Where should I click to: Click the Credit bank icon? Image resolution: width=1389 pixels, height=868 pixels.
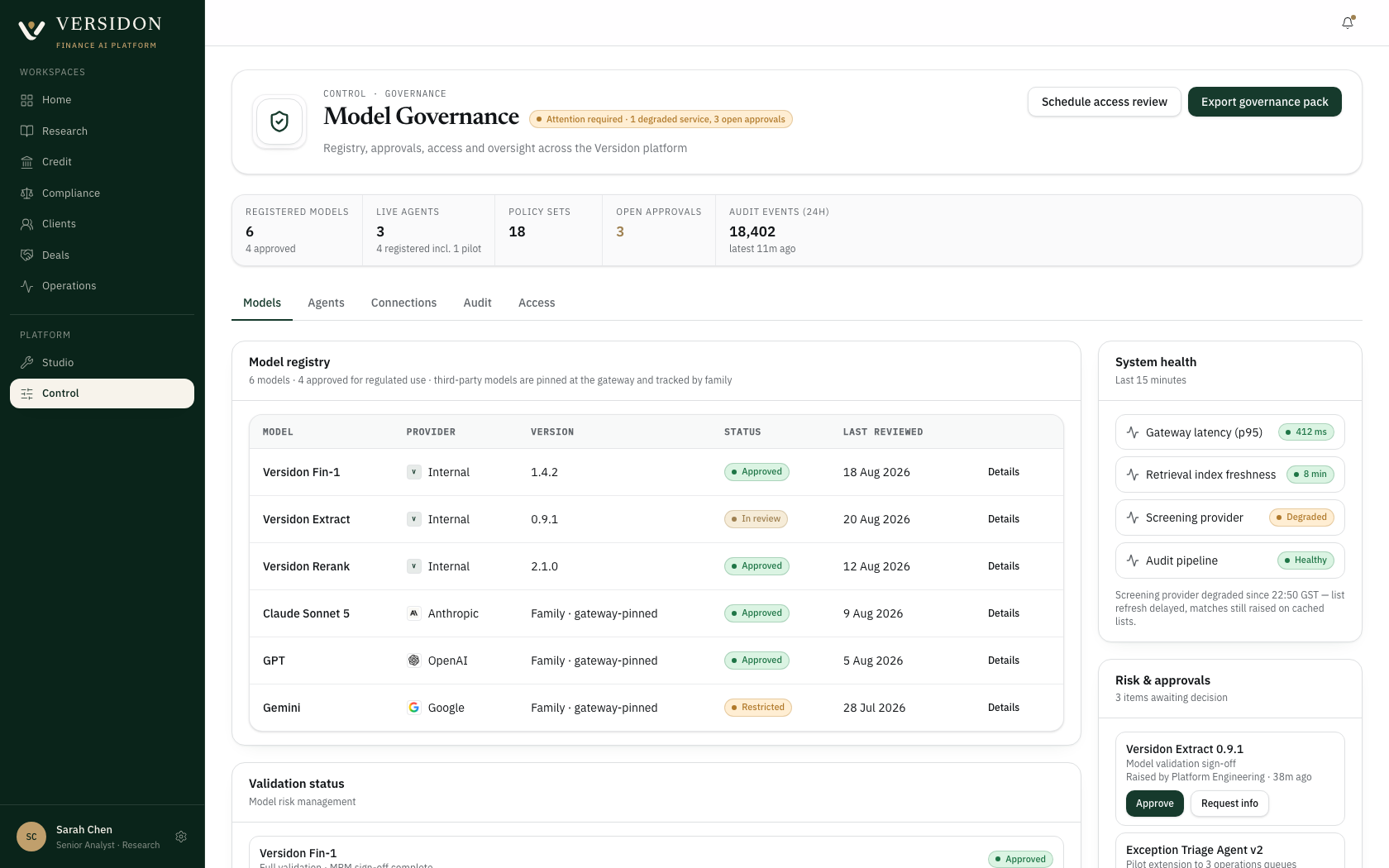pyautogui.click(x=26, y=162)
